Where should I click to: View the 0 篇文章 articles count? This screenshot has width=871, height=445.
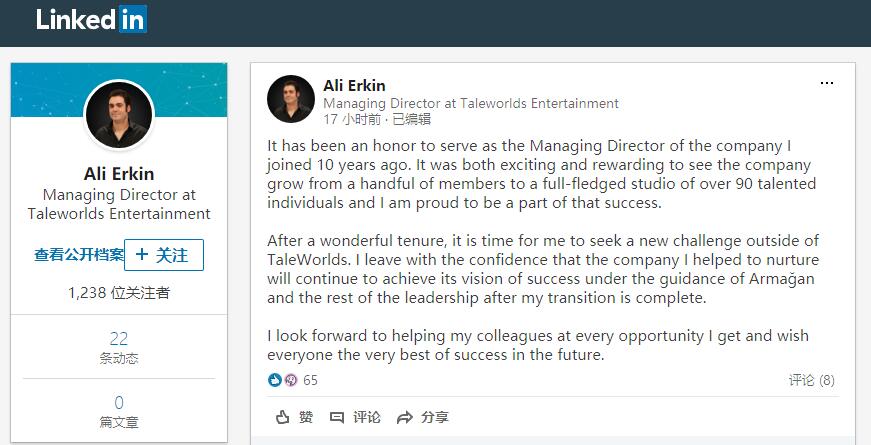(119, 411)
